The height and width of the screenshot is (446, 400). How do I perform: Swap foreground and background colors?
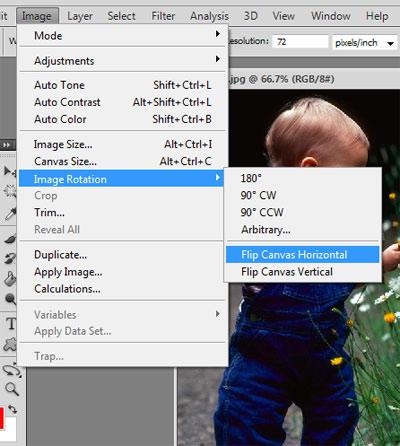click(13, 409)
